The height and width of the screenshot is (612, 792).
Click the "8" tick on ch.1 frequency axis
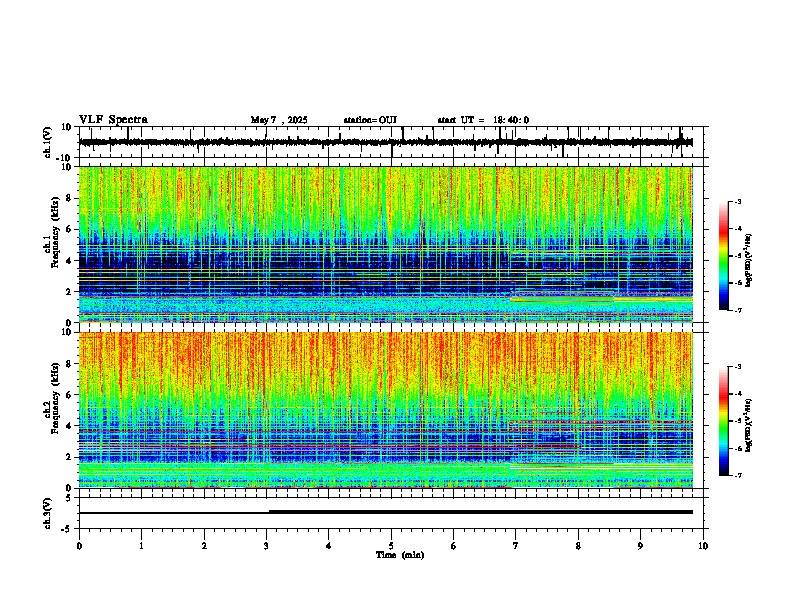point(69,198)
